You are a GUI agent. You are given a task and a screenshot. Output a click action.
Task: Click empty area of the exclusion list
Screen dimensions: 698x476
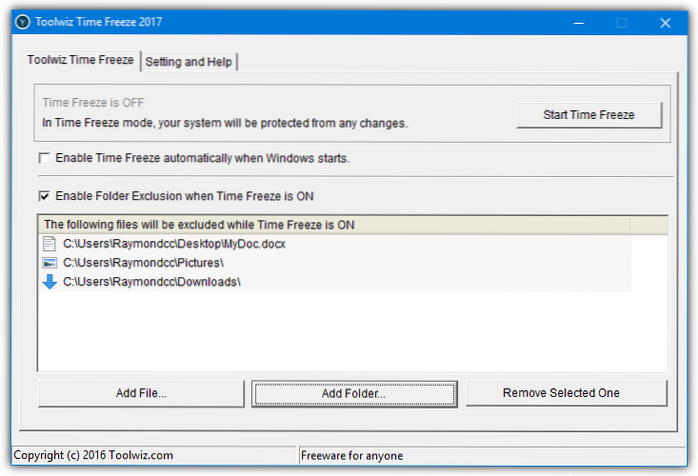click(x=352, y=330)
